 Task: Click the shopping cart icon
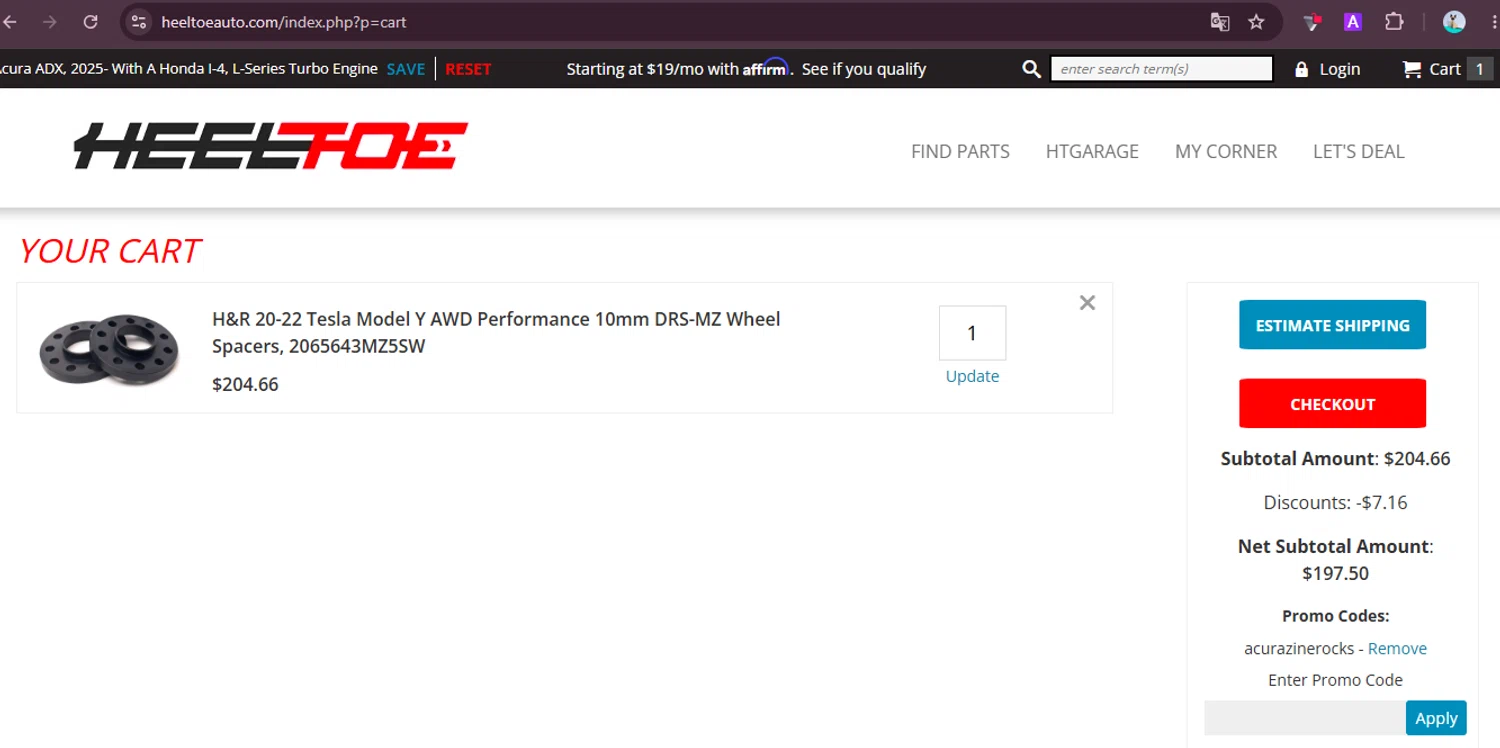(x=1411, y=69)
